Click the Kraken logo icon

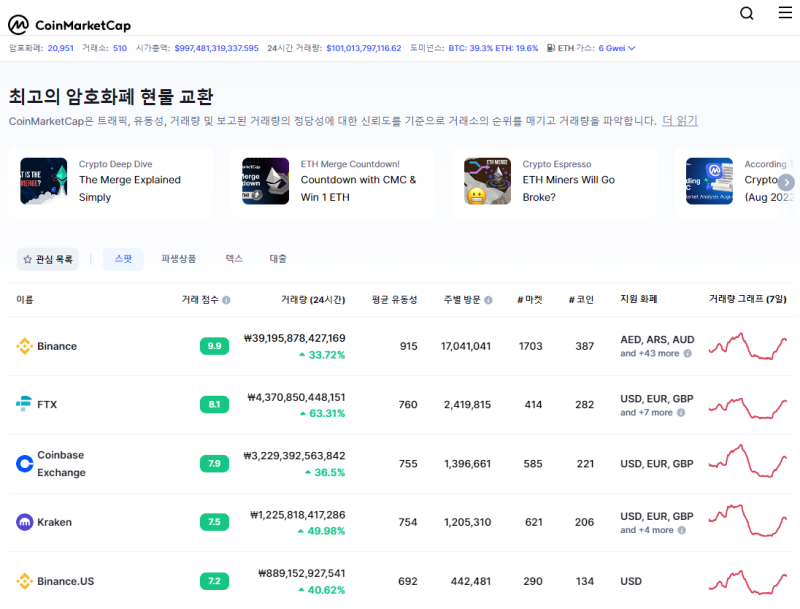(24, 522)
